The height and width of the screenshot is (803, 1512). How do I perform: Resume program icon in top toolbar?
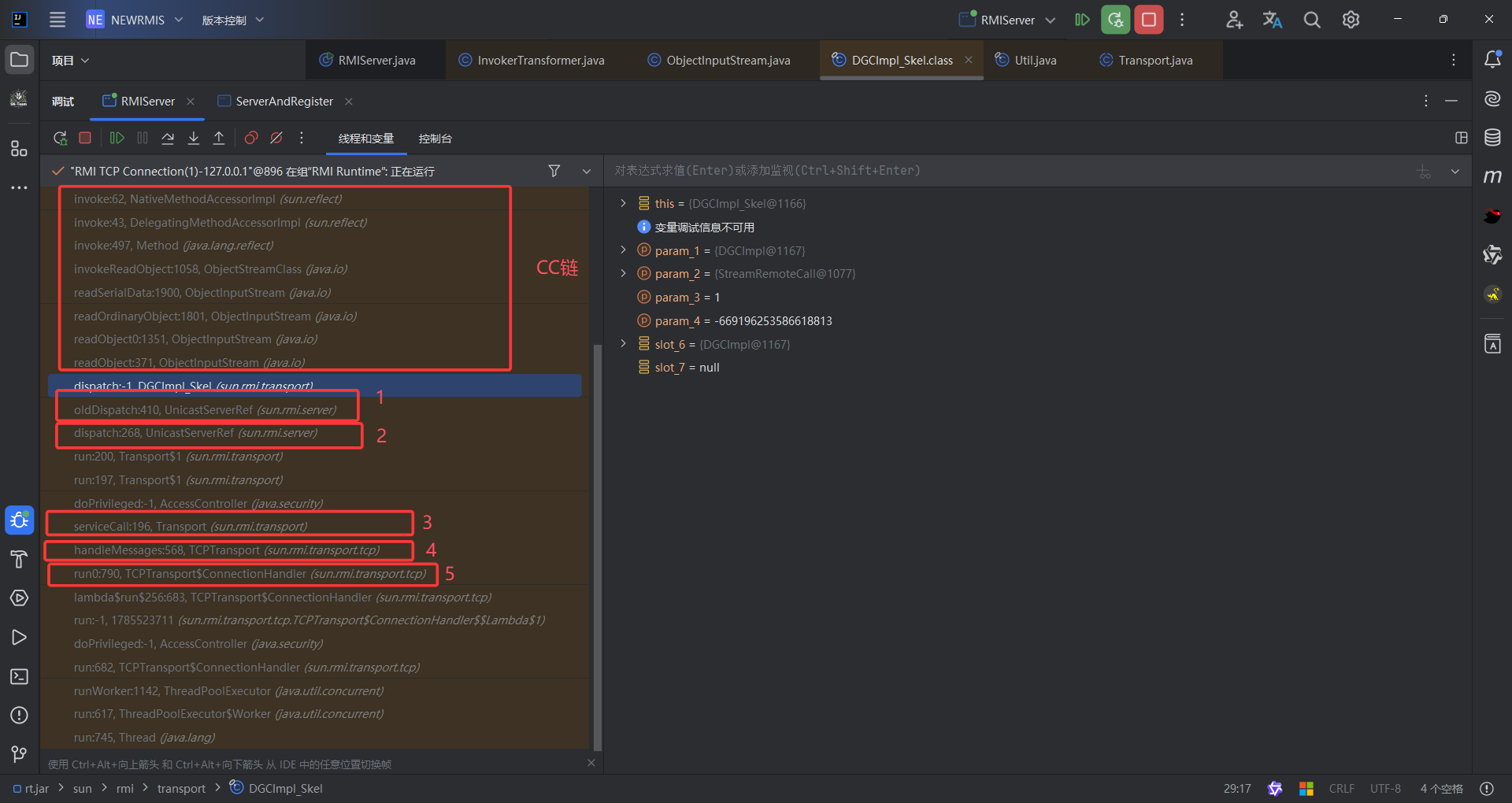pos(1082,20)
